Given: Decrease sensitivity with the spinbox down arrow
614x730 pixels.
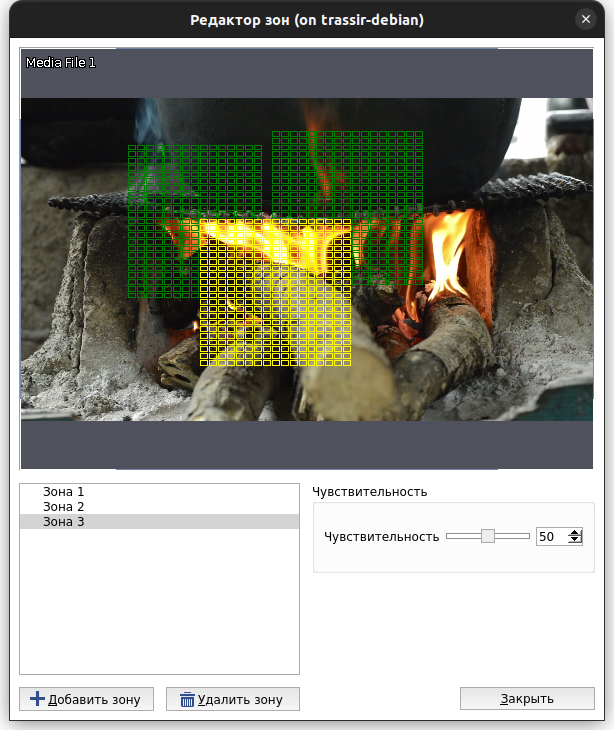Looking at the screenshot, I should pyautogui.click(x=575, y=540).
